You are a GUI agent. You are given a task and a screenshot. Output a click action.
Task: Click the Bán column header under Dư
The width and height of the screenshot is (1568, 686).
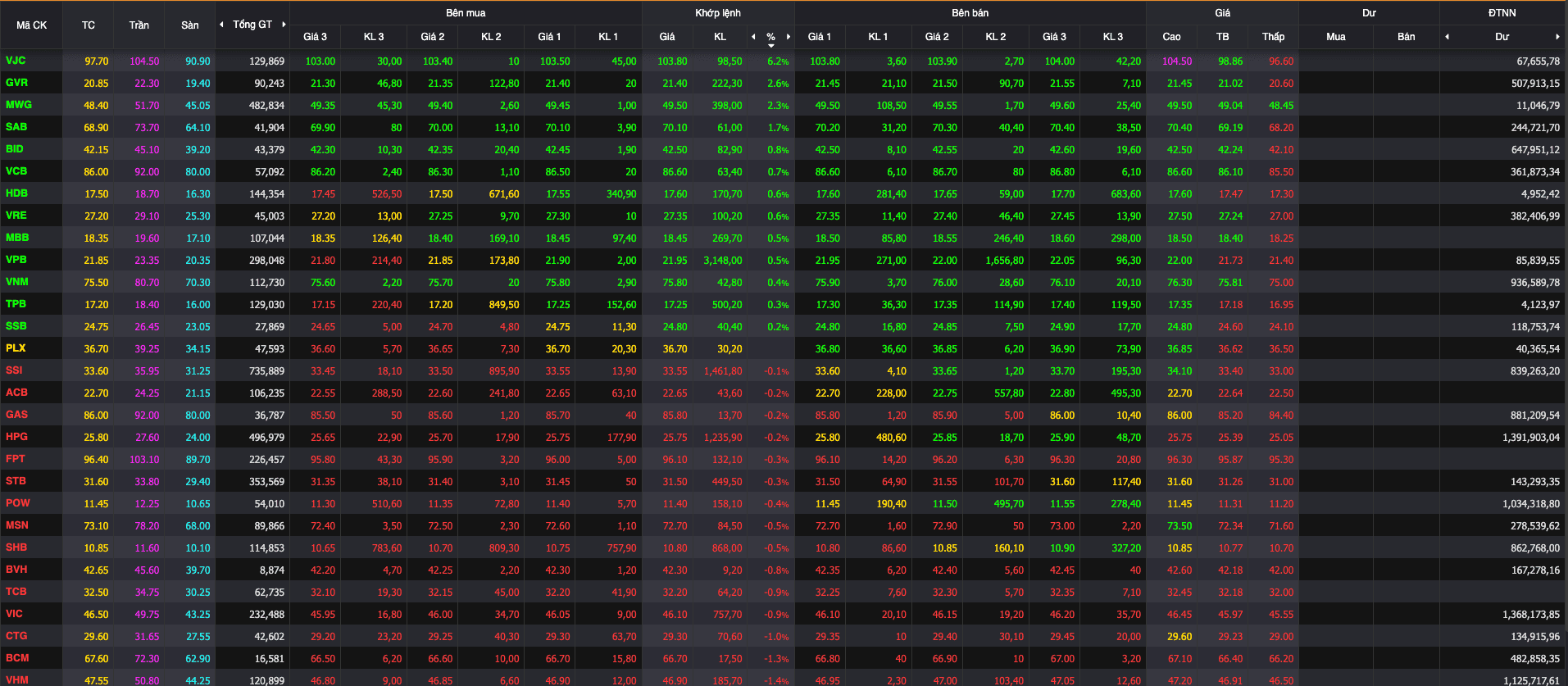[1407, 37]
